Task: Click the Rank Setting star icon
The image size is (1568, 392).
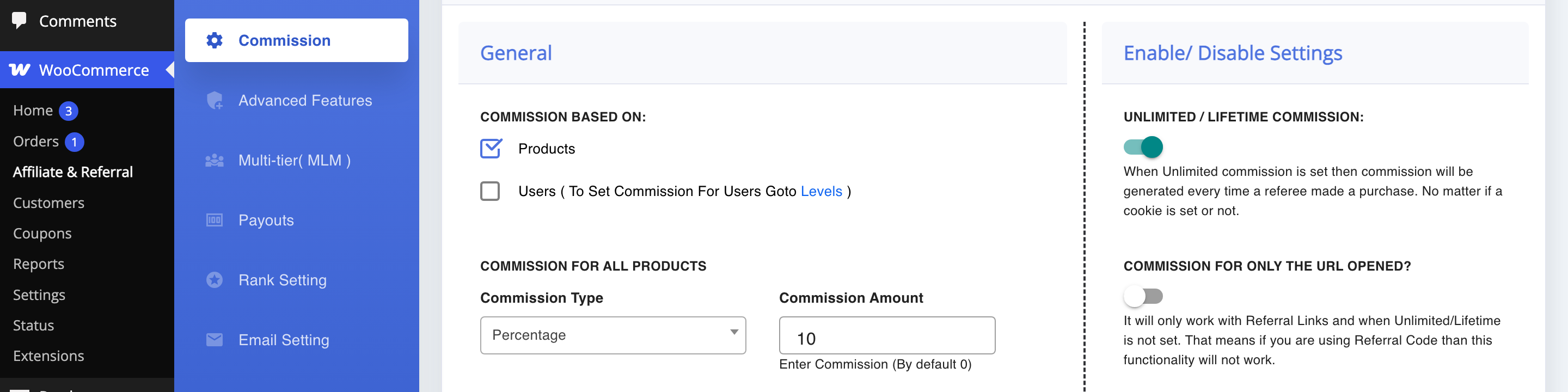Action: [x=215, y=280]
